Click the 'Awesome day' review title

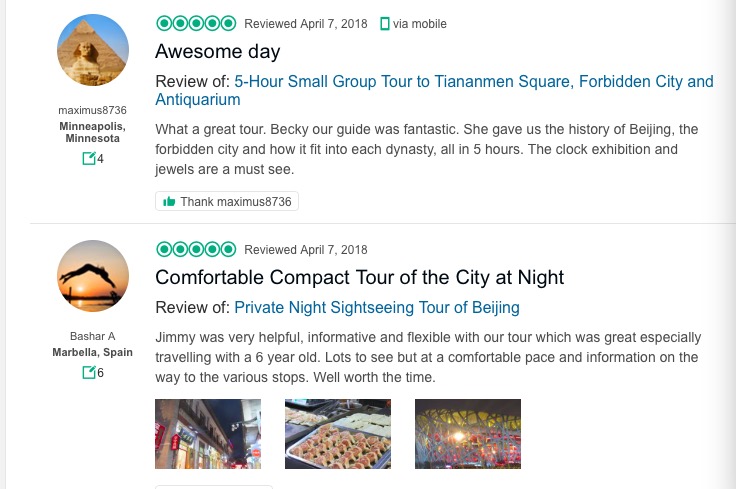218,51
